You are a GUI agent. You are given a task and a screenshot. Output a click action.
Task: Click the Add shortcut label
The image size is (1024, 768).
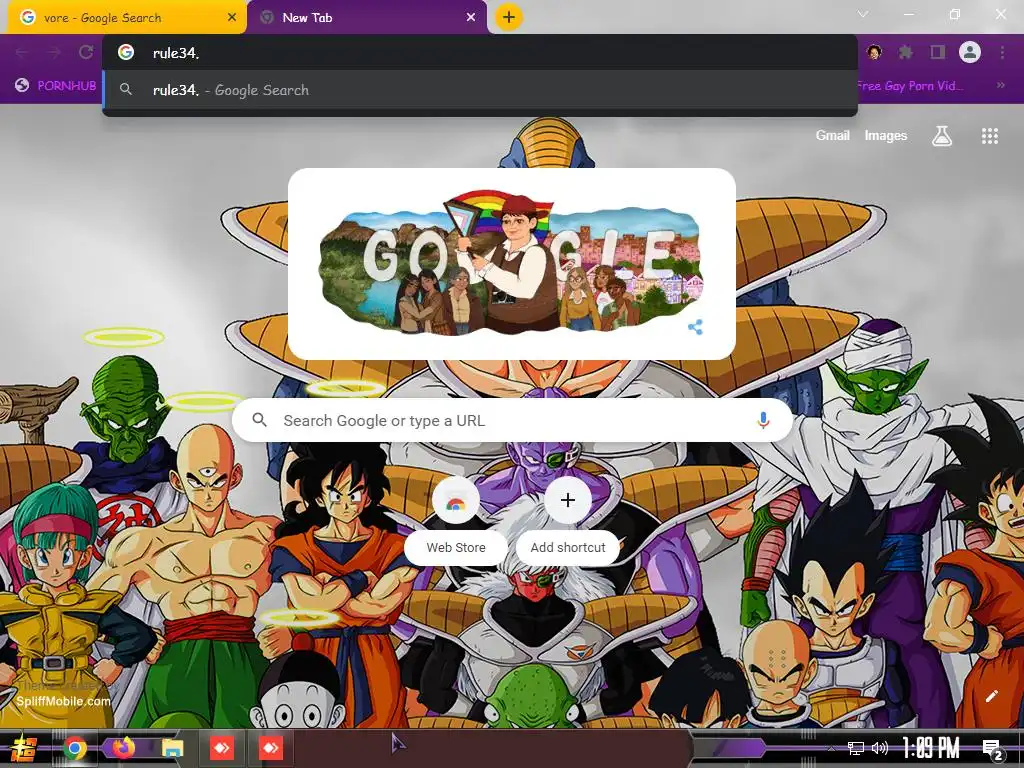click(568, 547)
